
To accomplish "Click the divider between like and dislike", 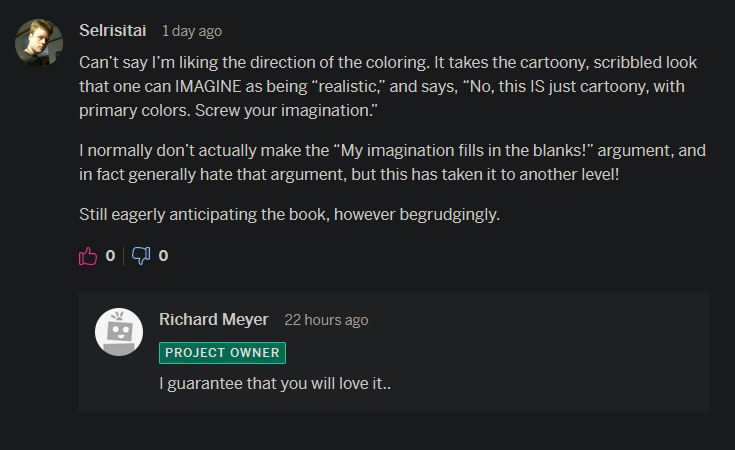I will click(124, 256).
